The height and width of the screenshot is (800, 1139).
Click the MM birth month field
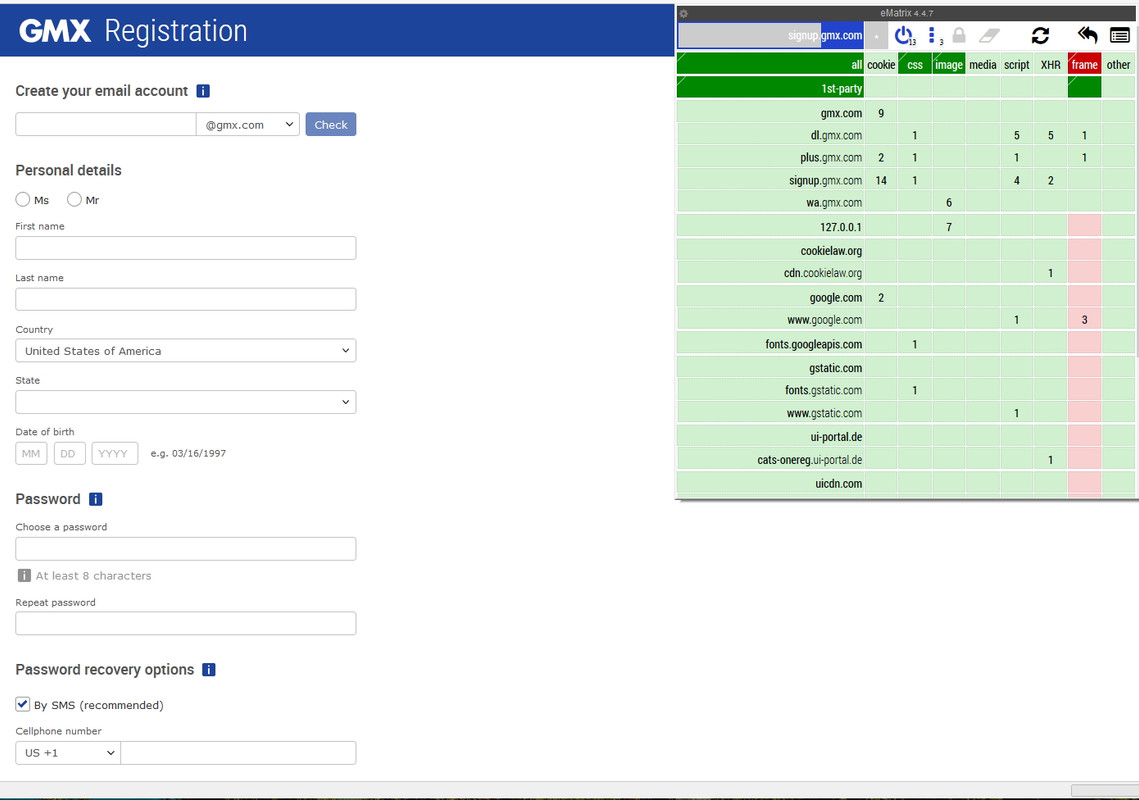click(x=31, y=453)
